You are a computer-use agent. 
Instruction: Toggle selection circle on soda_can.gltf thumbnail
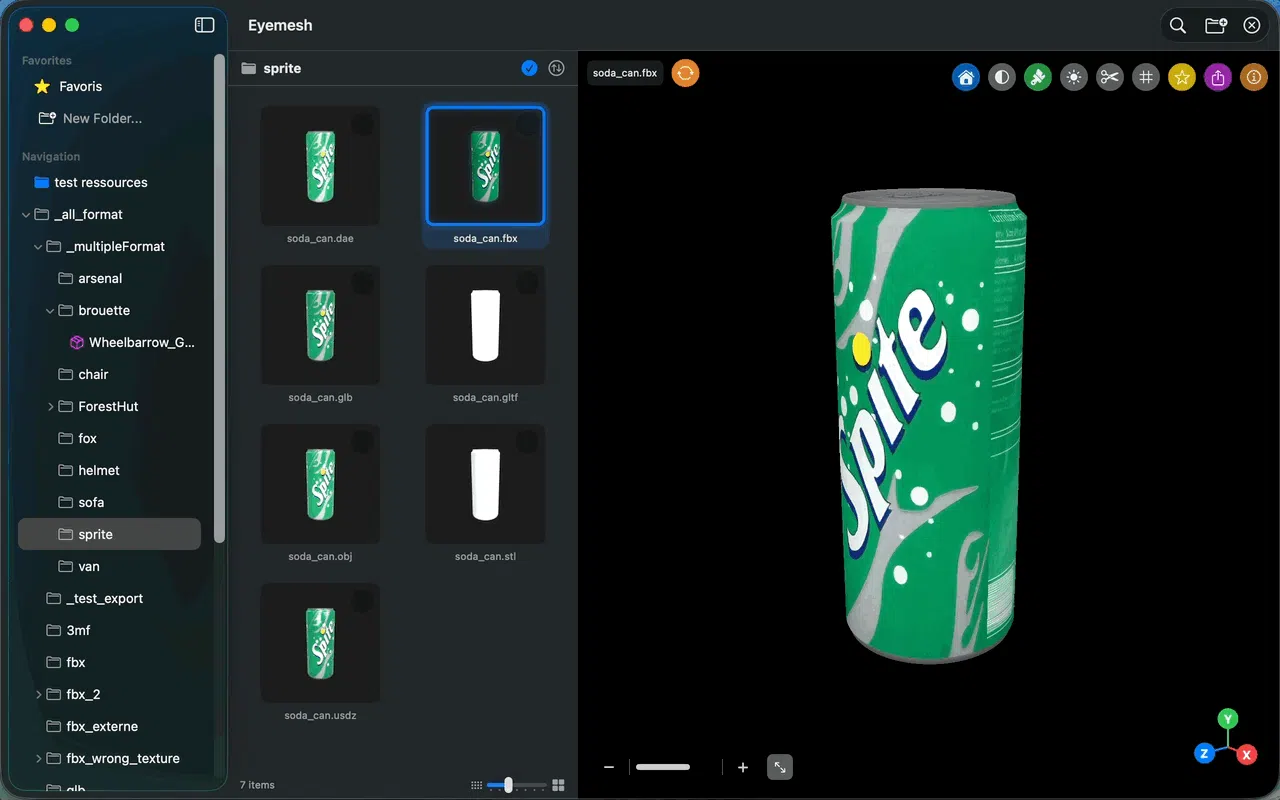point(527,283)
